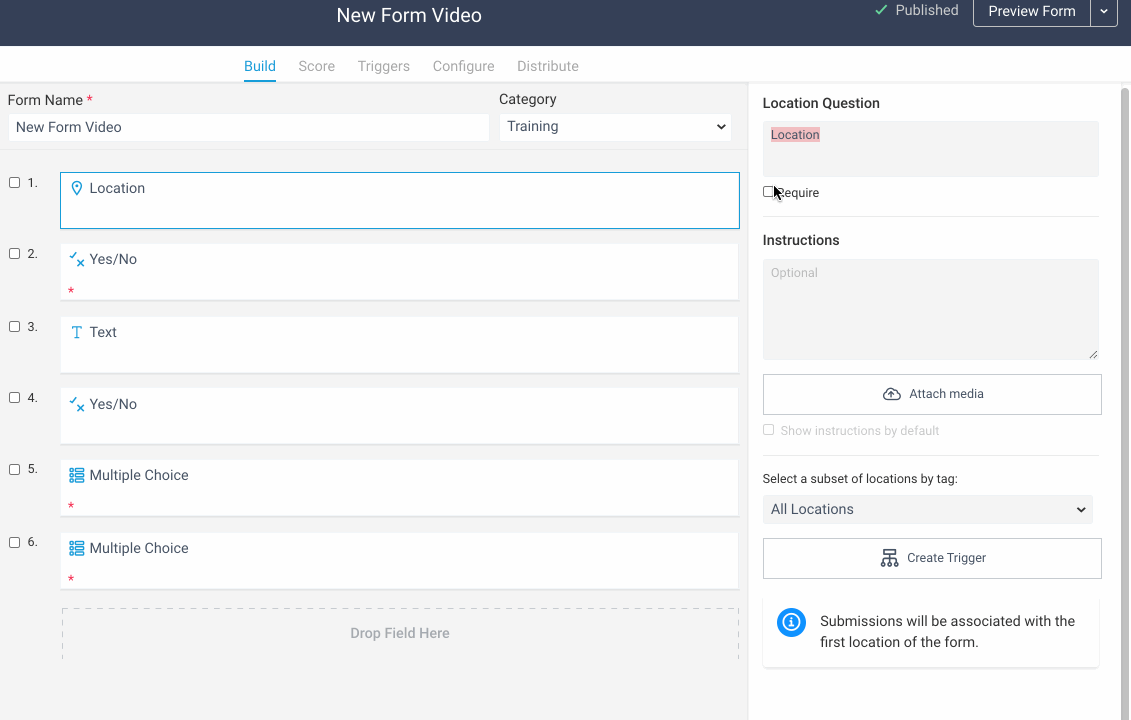Select the Multiple Choice icon on field 5
1131x720 pixels.
[77, 475]
